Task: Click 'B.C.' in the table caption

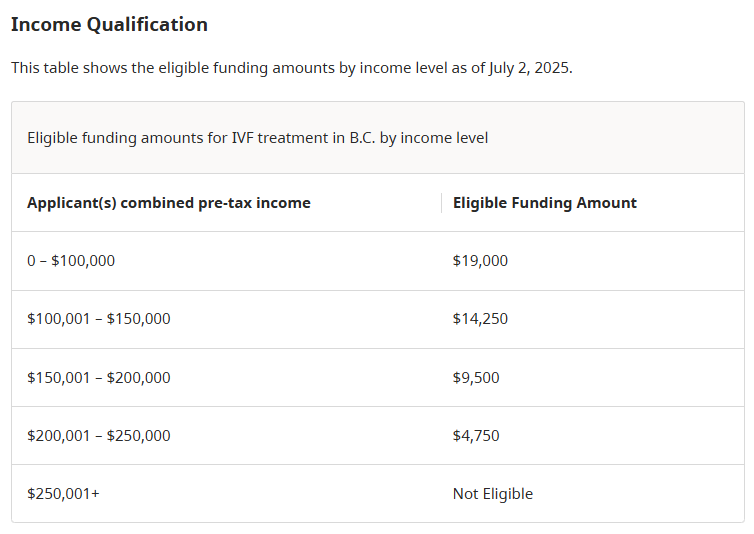Action: [362, 138]
